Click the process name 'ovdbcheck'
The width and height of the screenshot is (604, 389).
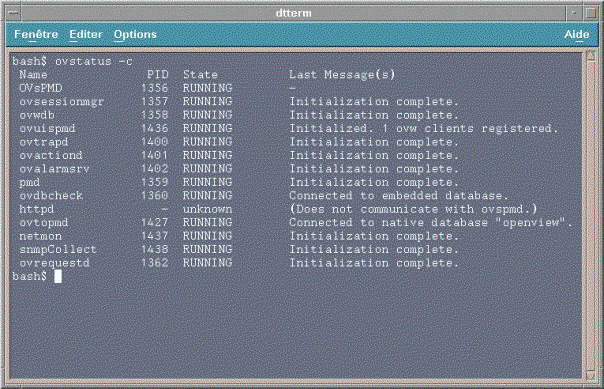[51, 196]
